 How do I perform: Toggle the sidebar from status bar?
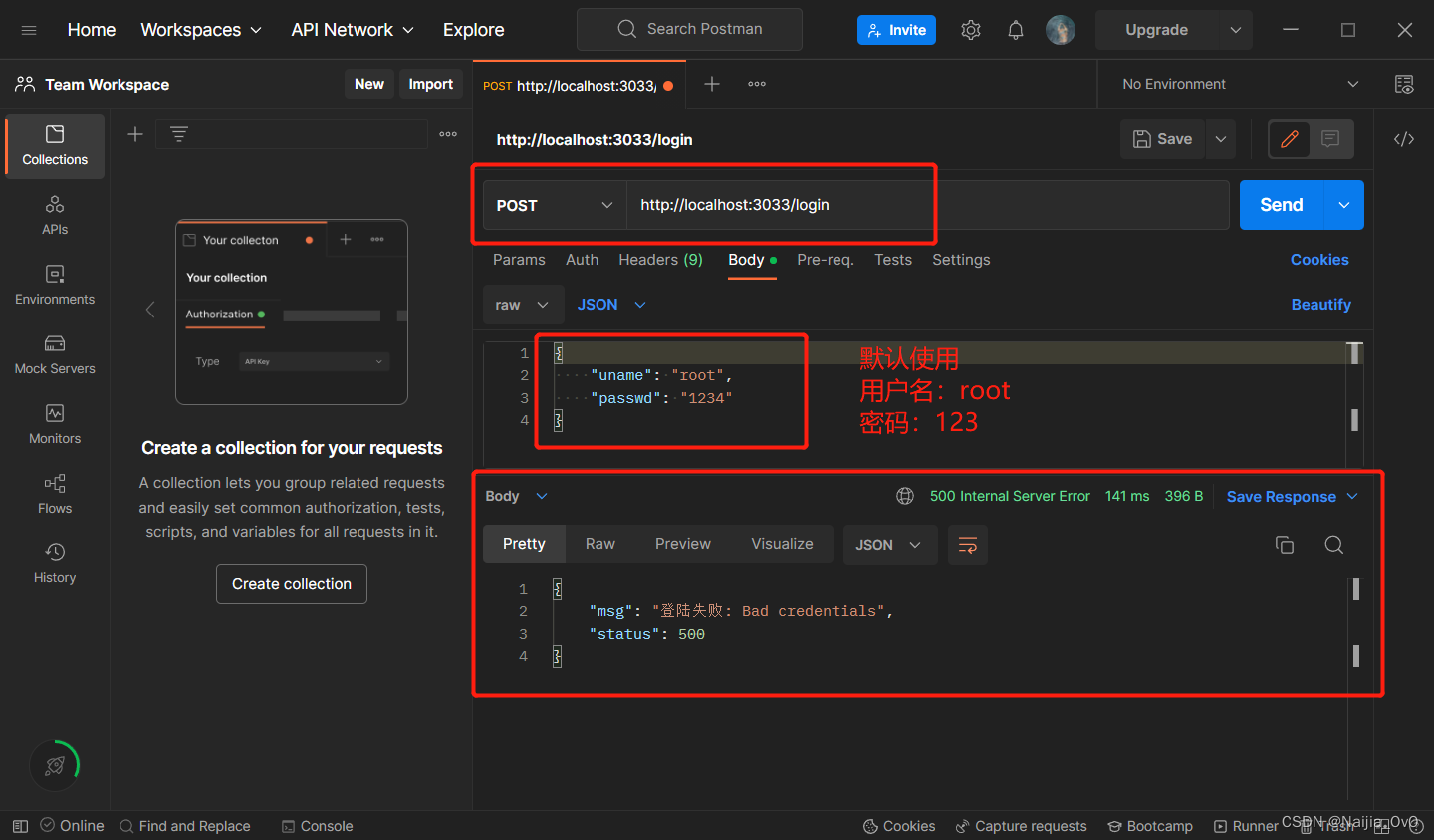coord(20,826)
